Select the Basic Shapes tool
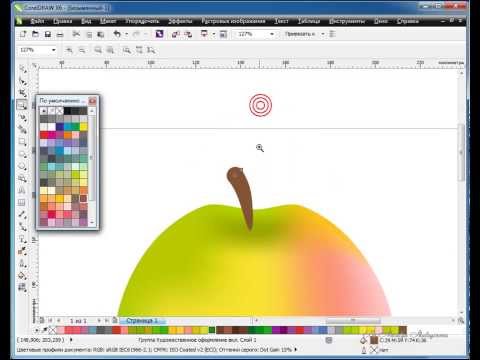Viewport: 480px width, 360px height. coord(22,178)
